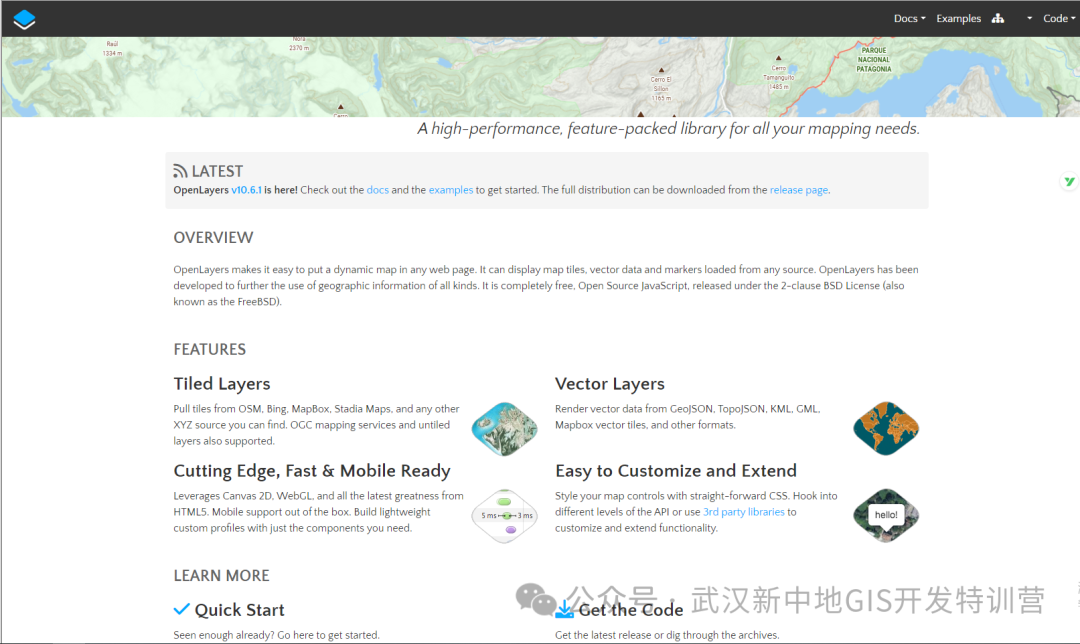Click the RSS feed icon beside LATEST
The width and height of the screenshot is (1080, 644).
click(180, 171)
